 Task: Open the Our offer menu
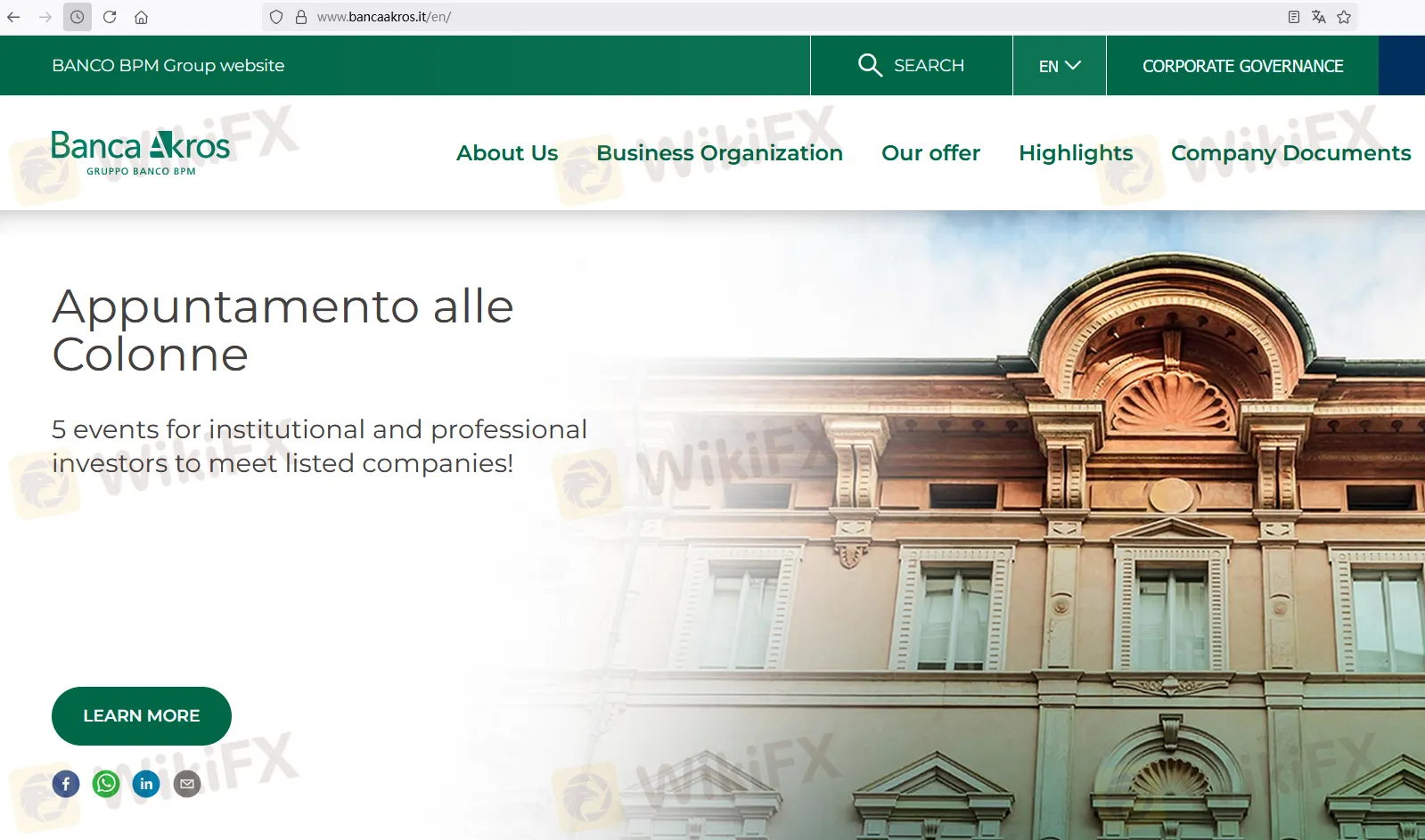coord(930,153)
